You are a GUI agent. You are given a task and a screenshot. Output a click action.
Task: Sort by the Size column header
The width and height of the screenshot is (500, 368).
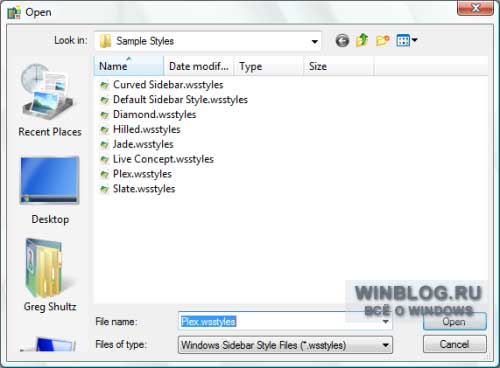click(339, 66)
